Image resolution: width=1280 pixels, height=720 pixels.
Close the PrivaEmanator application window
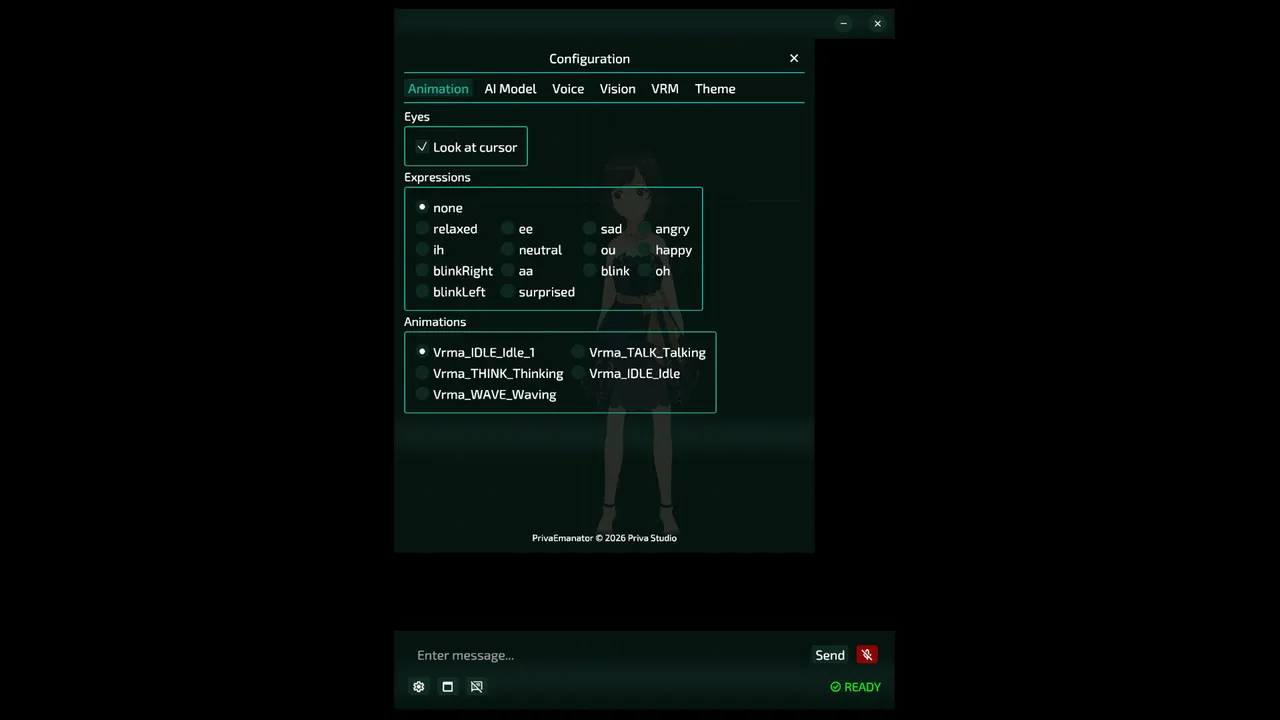[877, 24]
